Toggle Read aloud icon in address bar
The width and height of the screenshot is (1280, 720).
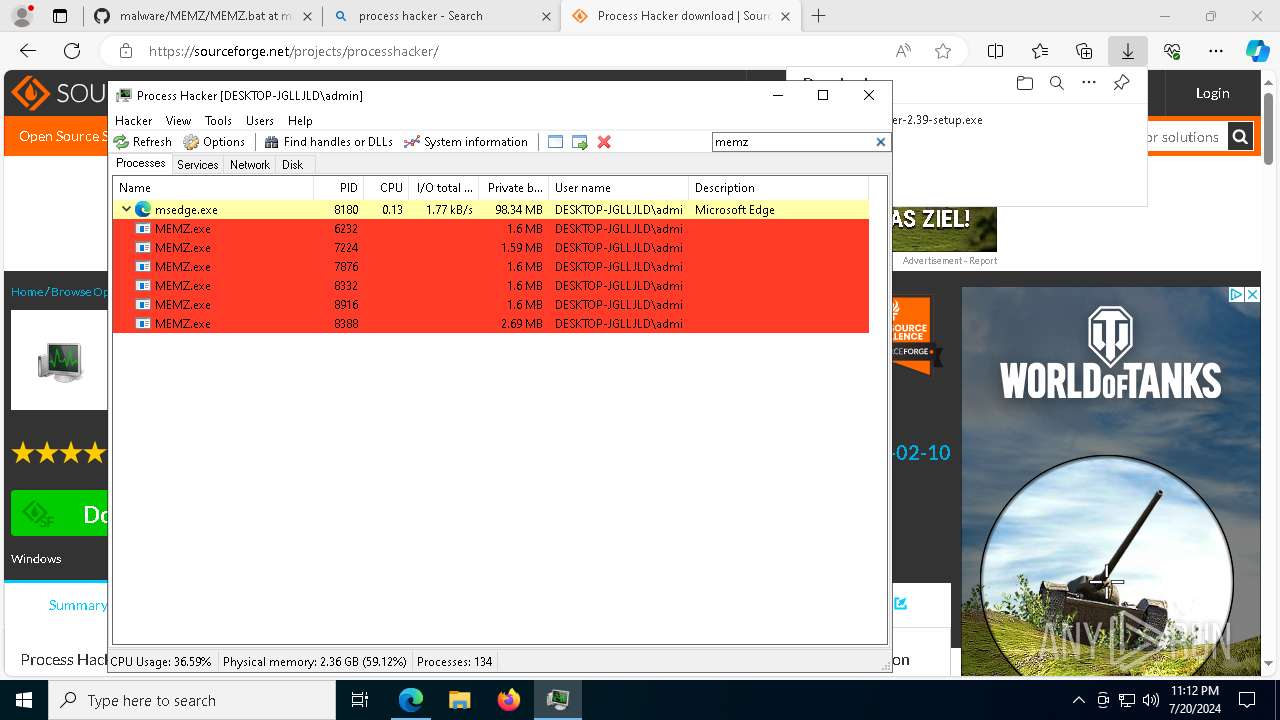pos(903,51)
